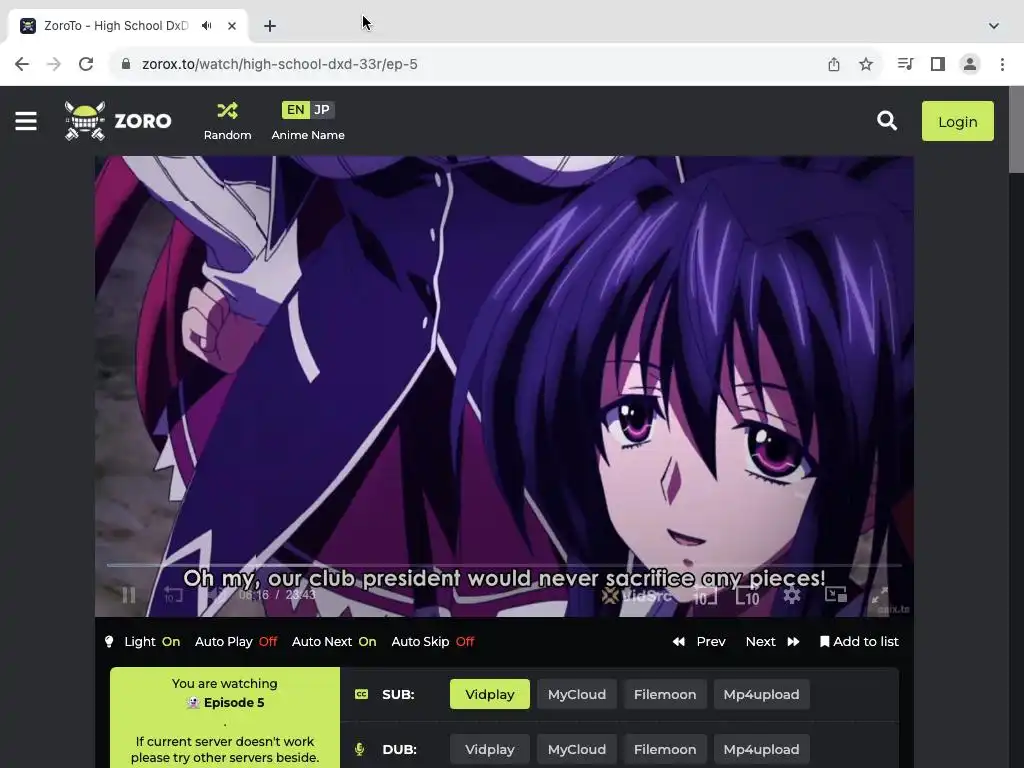Mute the tab via speaker icon
The image size is (1024, 768).
click(x=206, y=25)
